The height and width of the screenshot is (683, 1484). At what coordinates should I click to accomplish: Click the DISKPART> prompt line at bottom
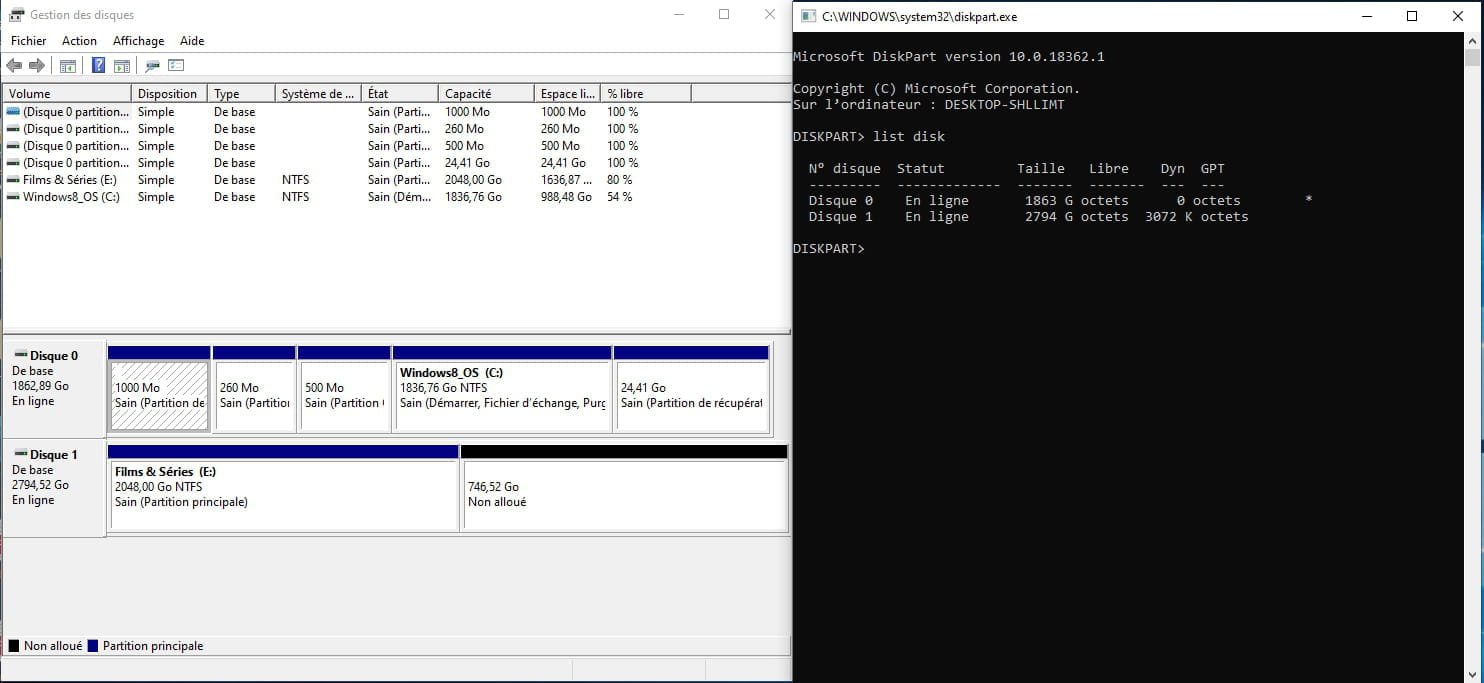pyautogui.click(x=829, y=248)
